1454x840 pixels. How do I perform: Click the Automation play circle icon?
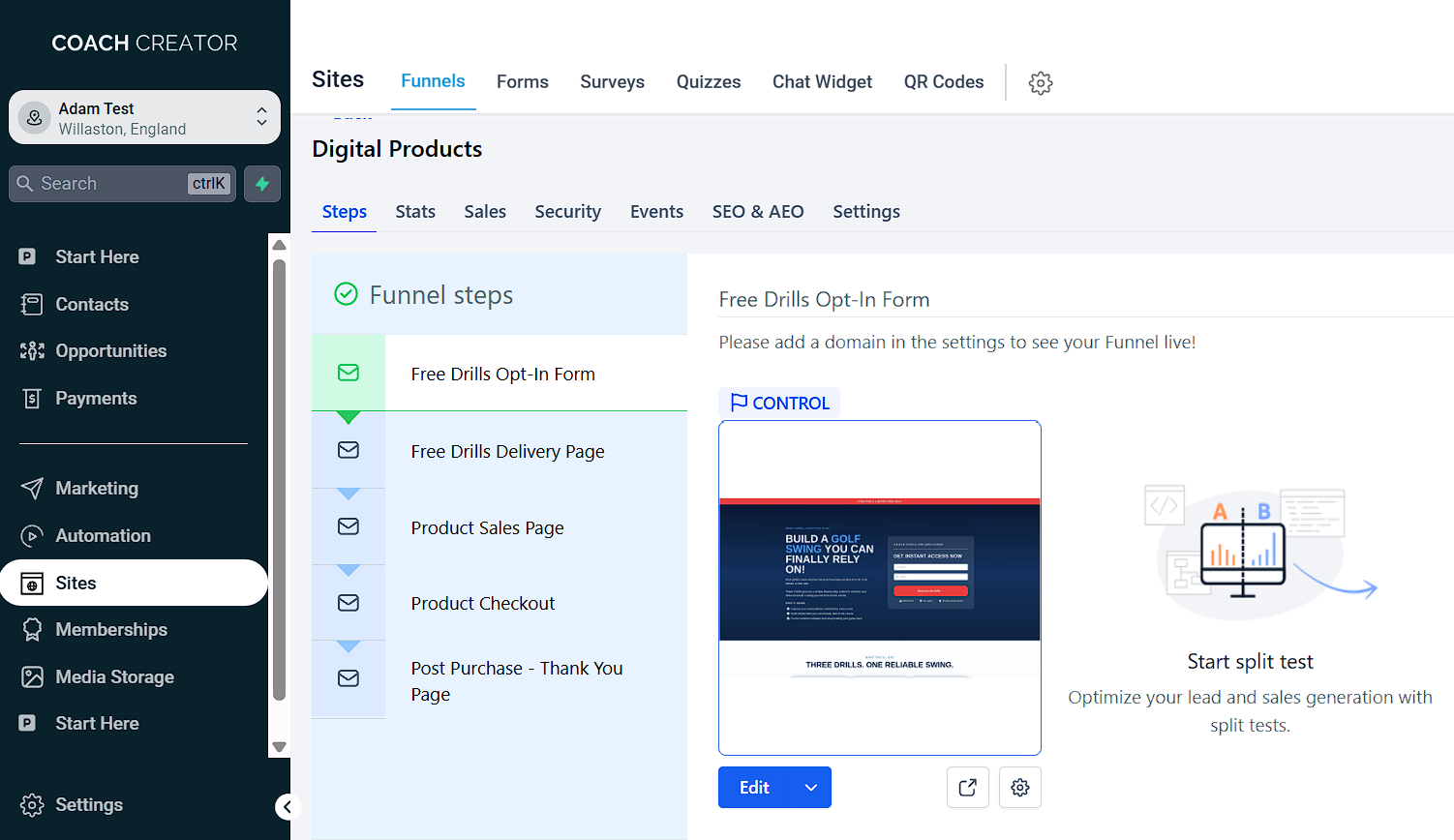(x=32, y=536)
